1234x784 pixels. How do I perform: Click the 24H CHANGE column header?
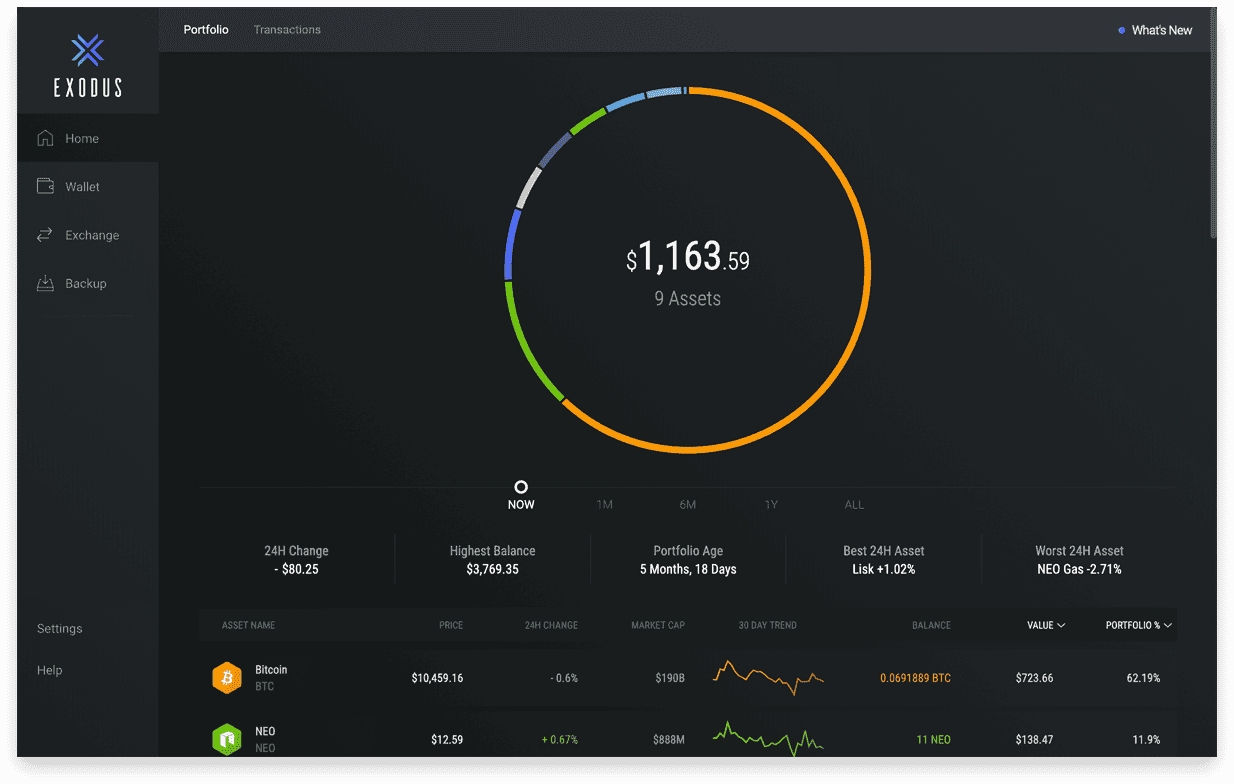551,626
